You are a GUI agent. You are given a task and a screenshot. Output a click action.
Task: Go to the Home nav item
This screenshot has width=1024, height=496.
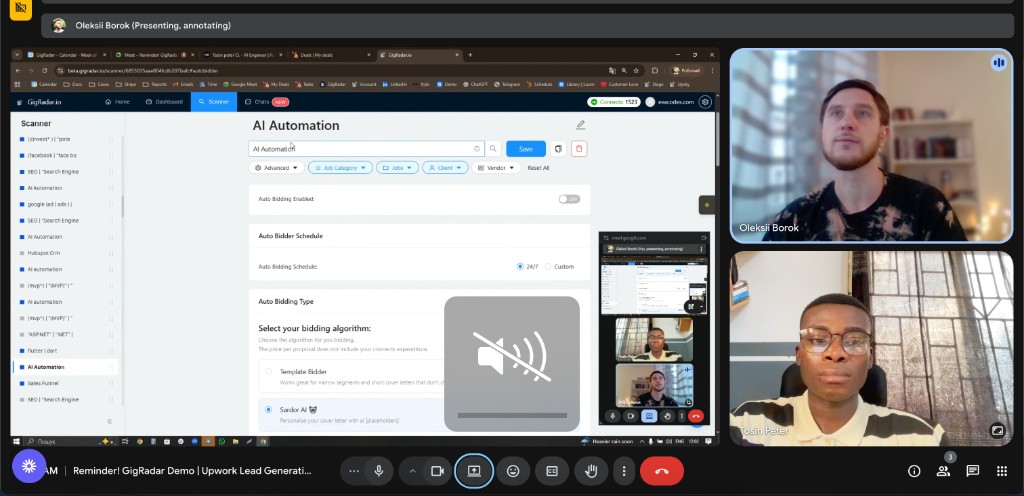(x=118, y=102)
